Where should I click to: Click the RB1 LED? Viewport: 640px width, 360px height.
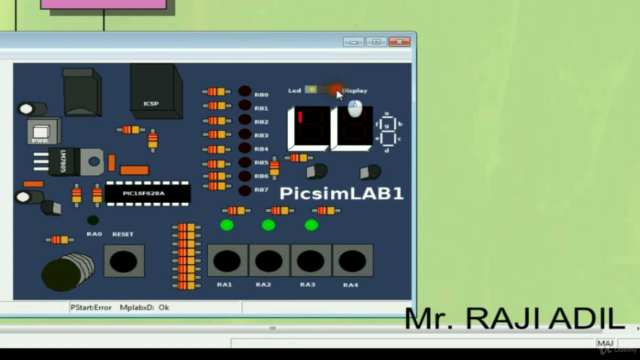click(244, 105)
